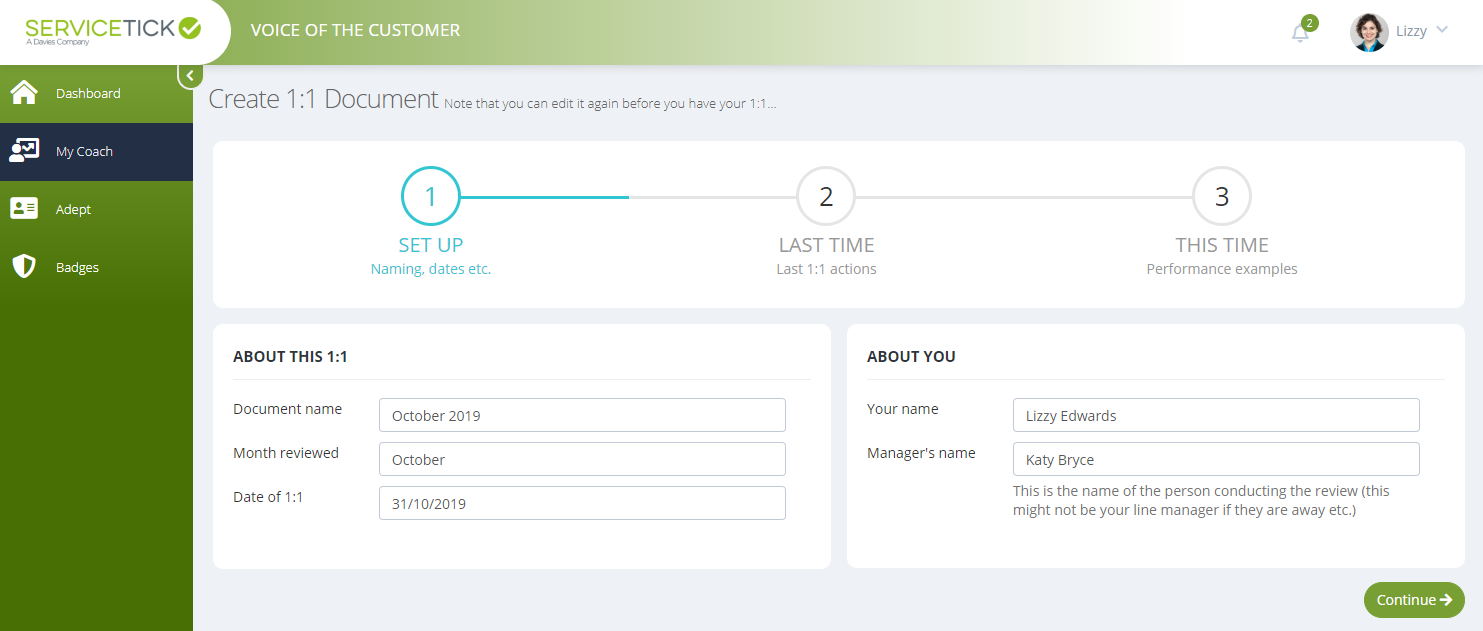Open Badges in the sidebar
This screenshot has width=1483, height=631.
pyautogui.click(x=96, y=268)
